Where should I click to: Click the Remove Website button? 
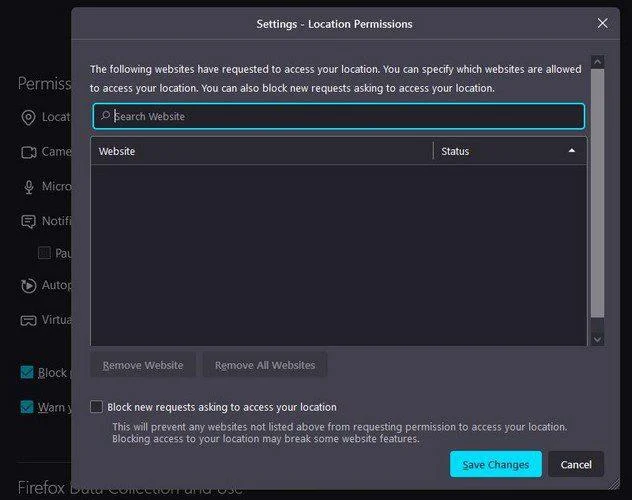pyautogui.click(x=143, y=365)
